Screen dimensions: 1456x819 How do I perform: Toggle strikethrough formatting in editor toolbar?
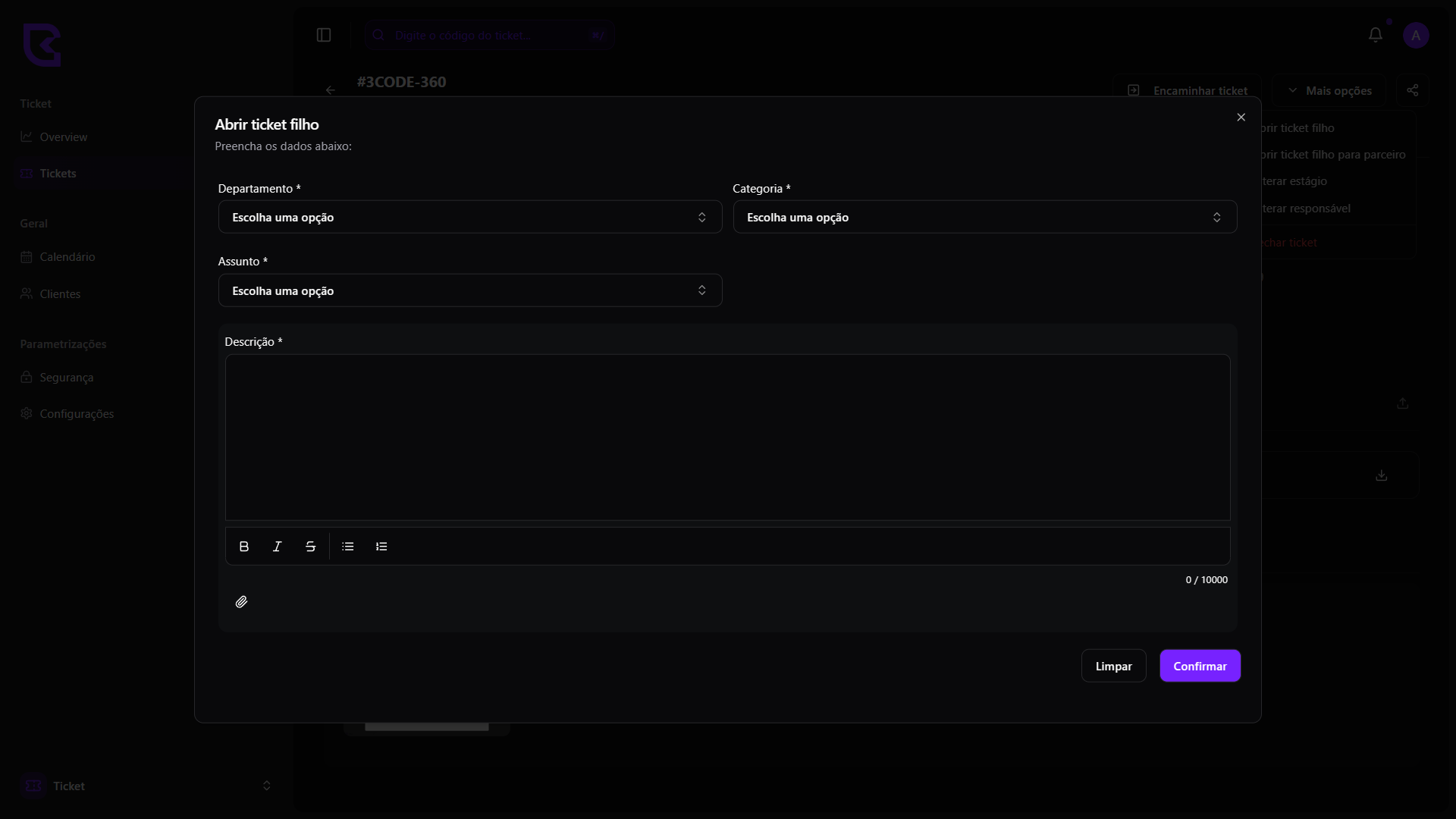(311, 547)
